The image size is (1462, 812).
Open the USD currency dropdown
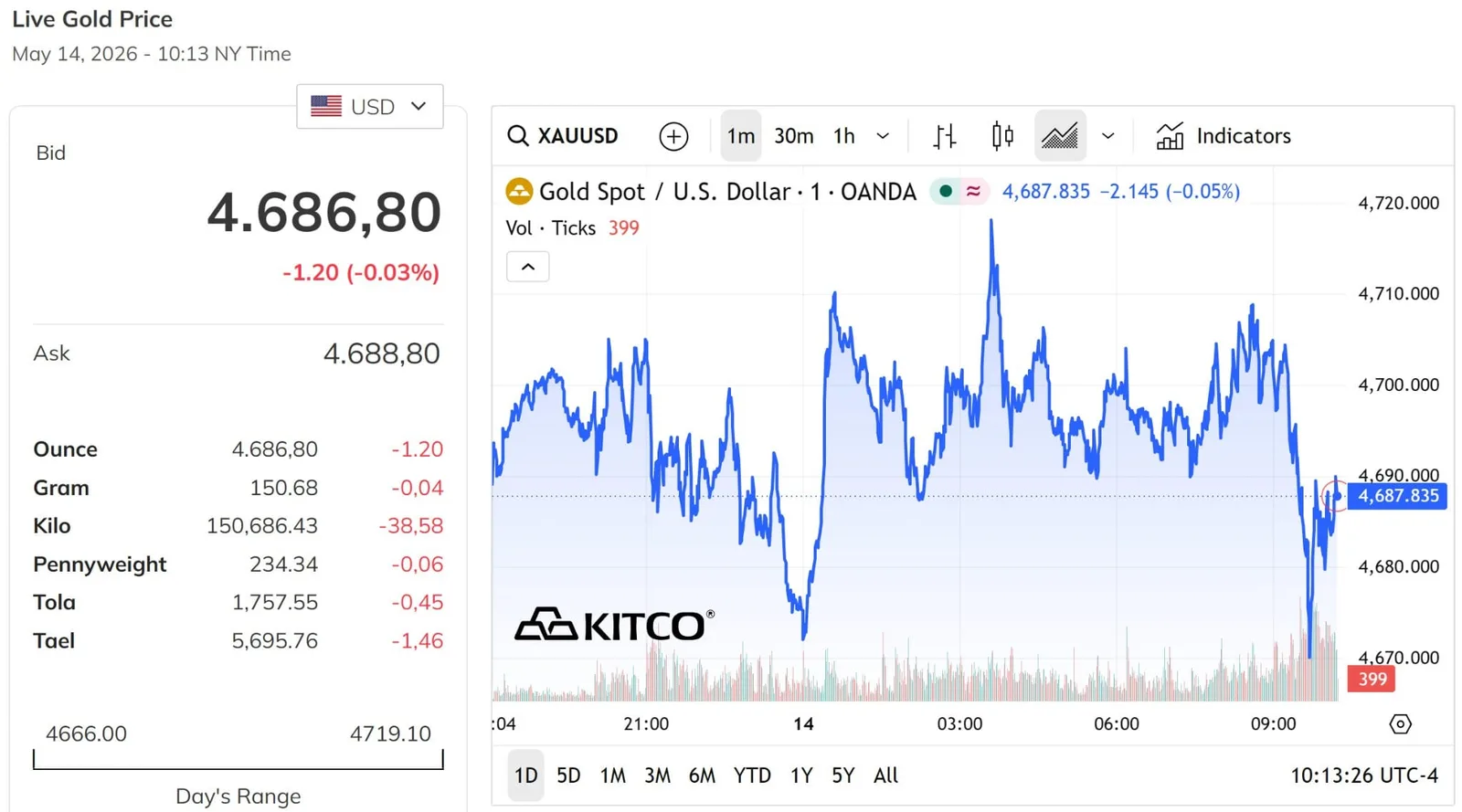pyautogui.click(x=370, y=107)
